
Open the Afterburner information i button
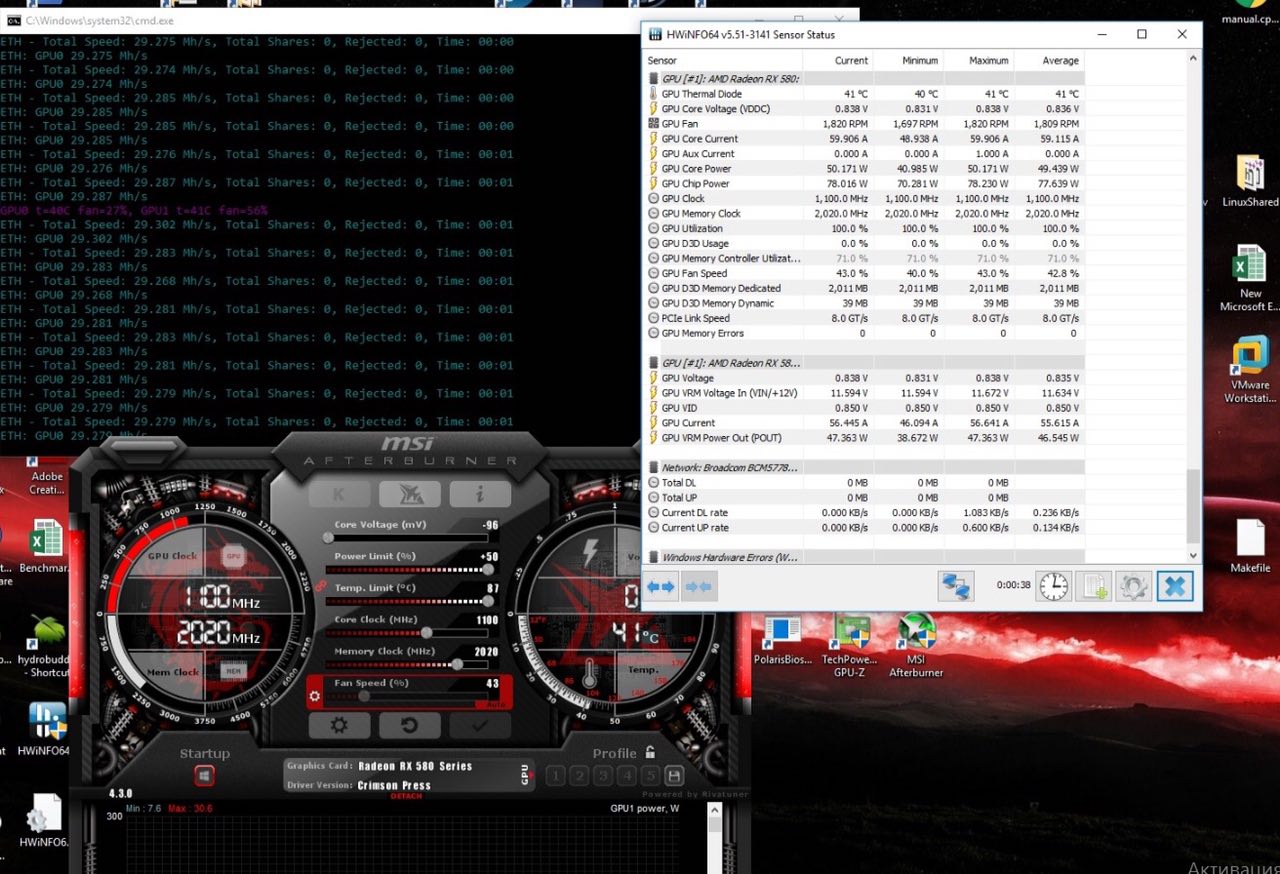click(x=480, y=493)
